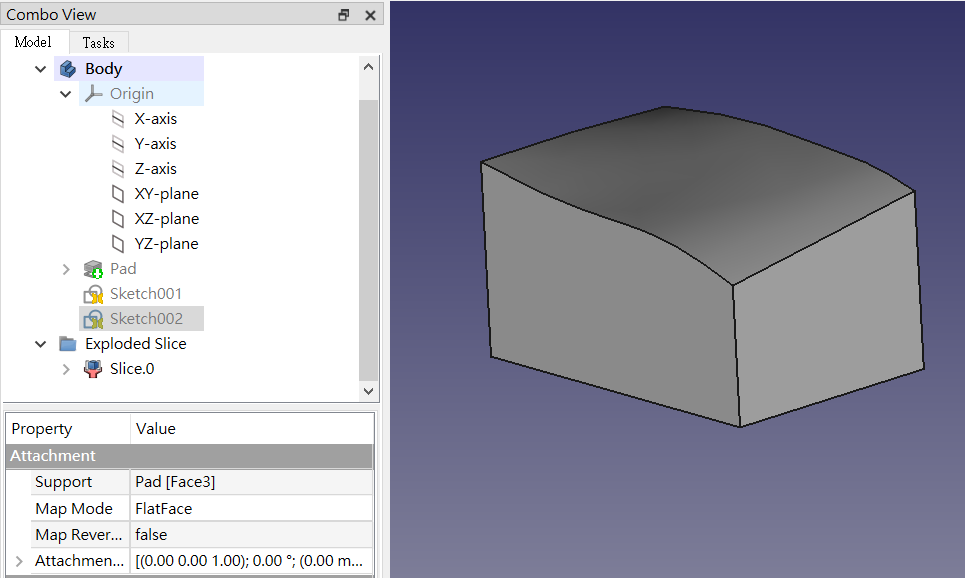Click the YZ-plane icon

118,244
